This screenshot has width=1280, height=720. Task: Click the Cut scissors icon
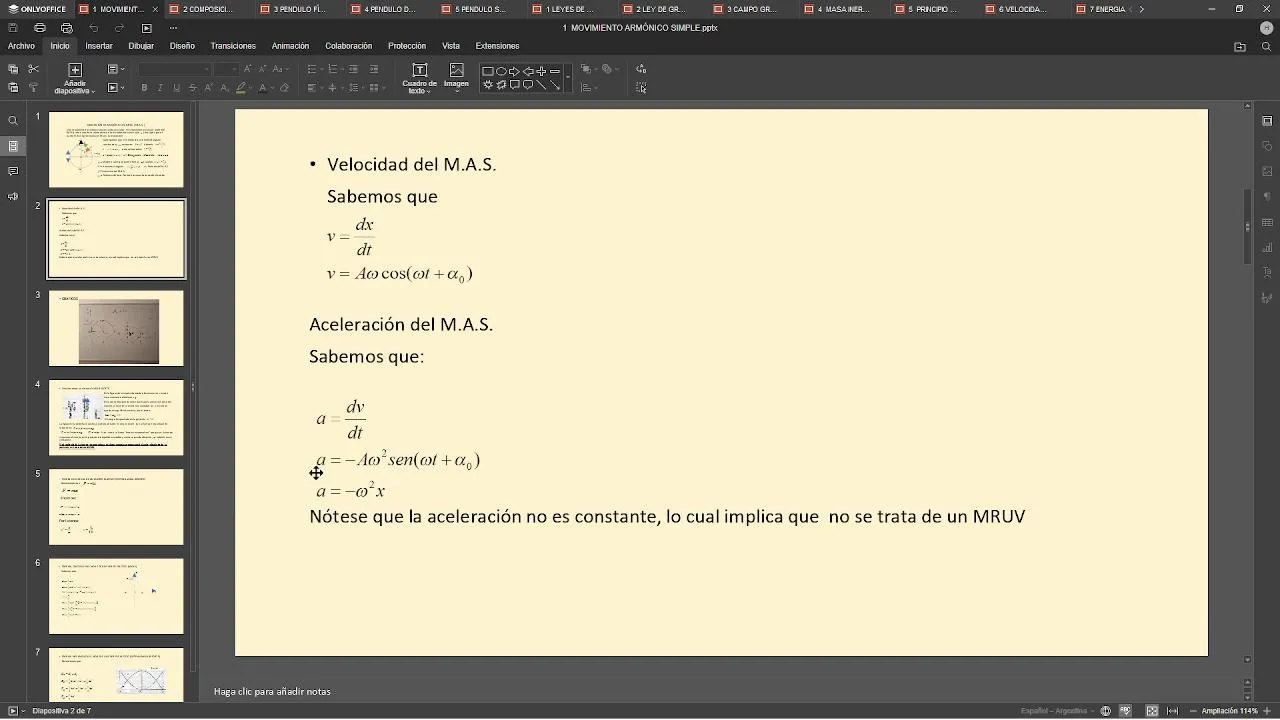click(33, 69)
